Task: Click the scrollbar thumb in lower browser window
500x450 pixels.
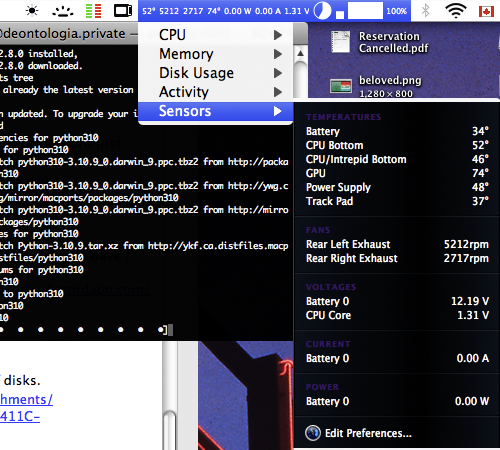Action: pos(171,430)
